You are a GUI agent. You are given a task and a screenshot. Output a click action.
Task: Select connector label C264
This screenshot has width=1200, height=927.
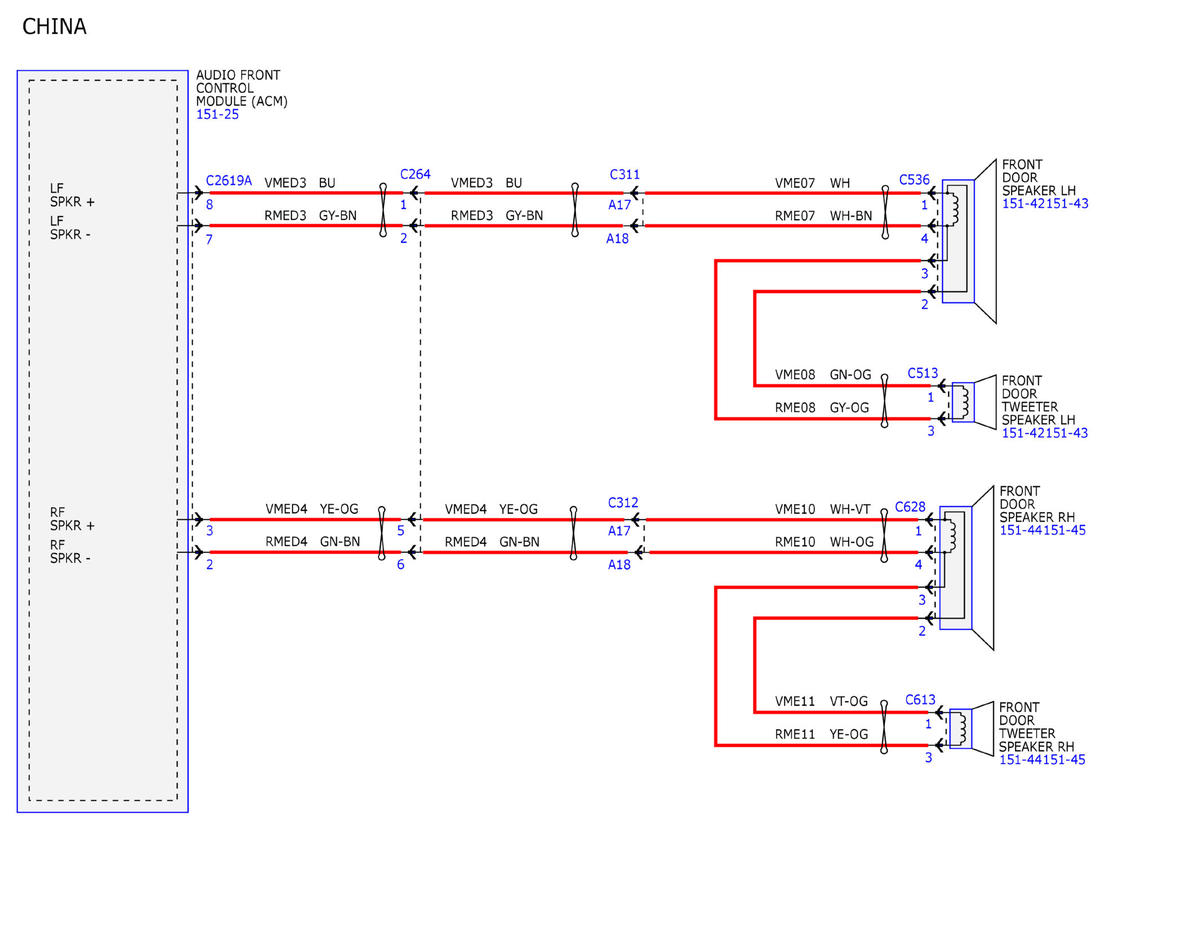coord(415,174)
